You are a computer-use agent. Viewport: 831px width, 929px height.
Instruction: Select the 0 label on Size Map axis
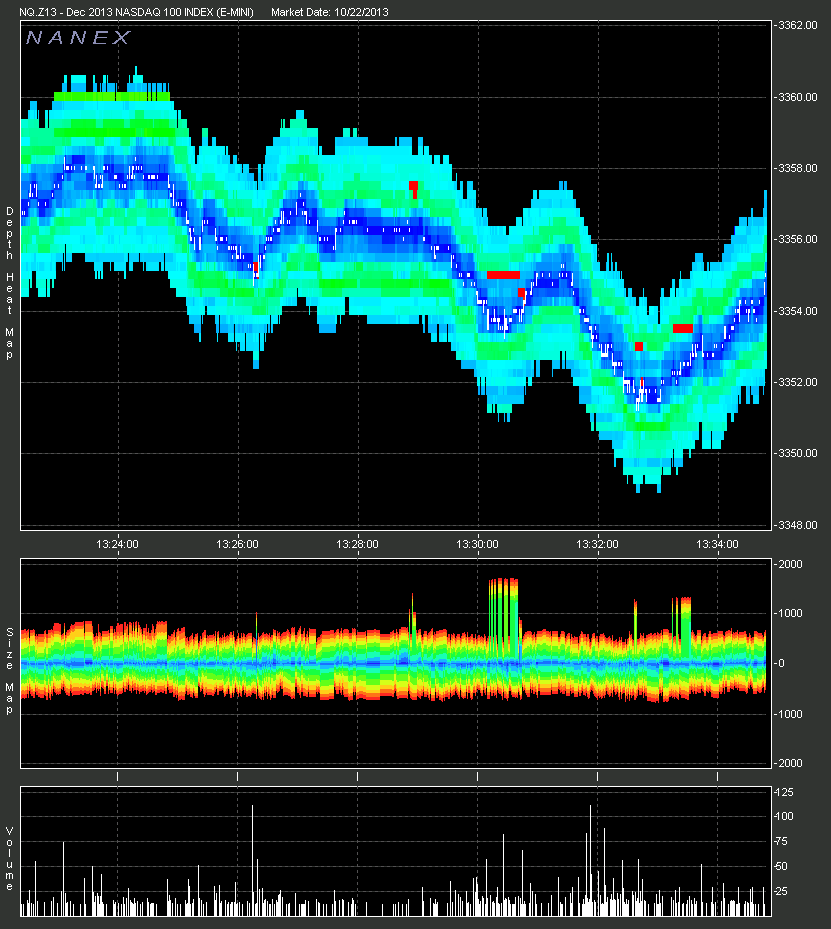(781, 664)
